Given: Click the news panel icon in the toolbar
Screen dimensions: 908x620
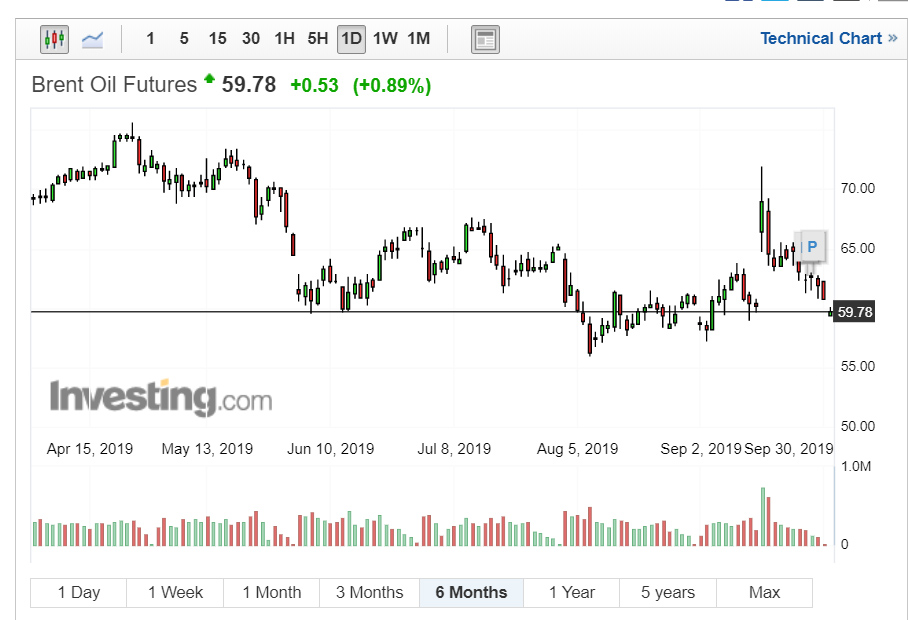Looking at the screenshot, I should click(x=485, y=39).
